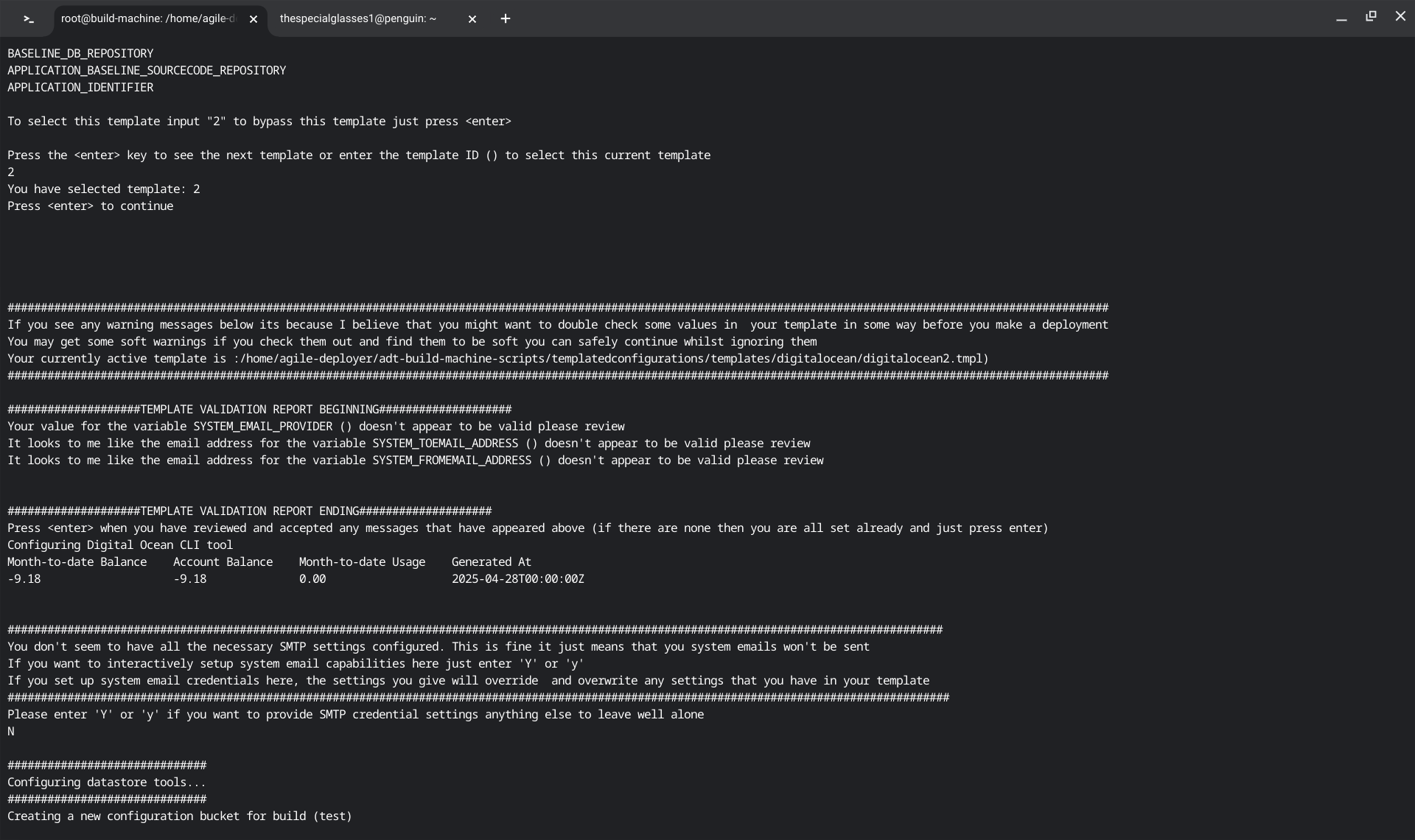Close the root@build-machine tab
1415x840 pixels.
coord(254,19)
